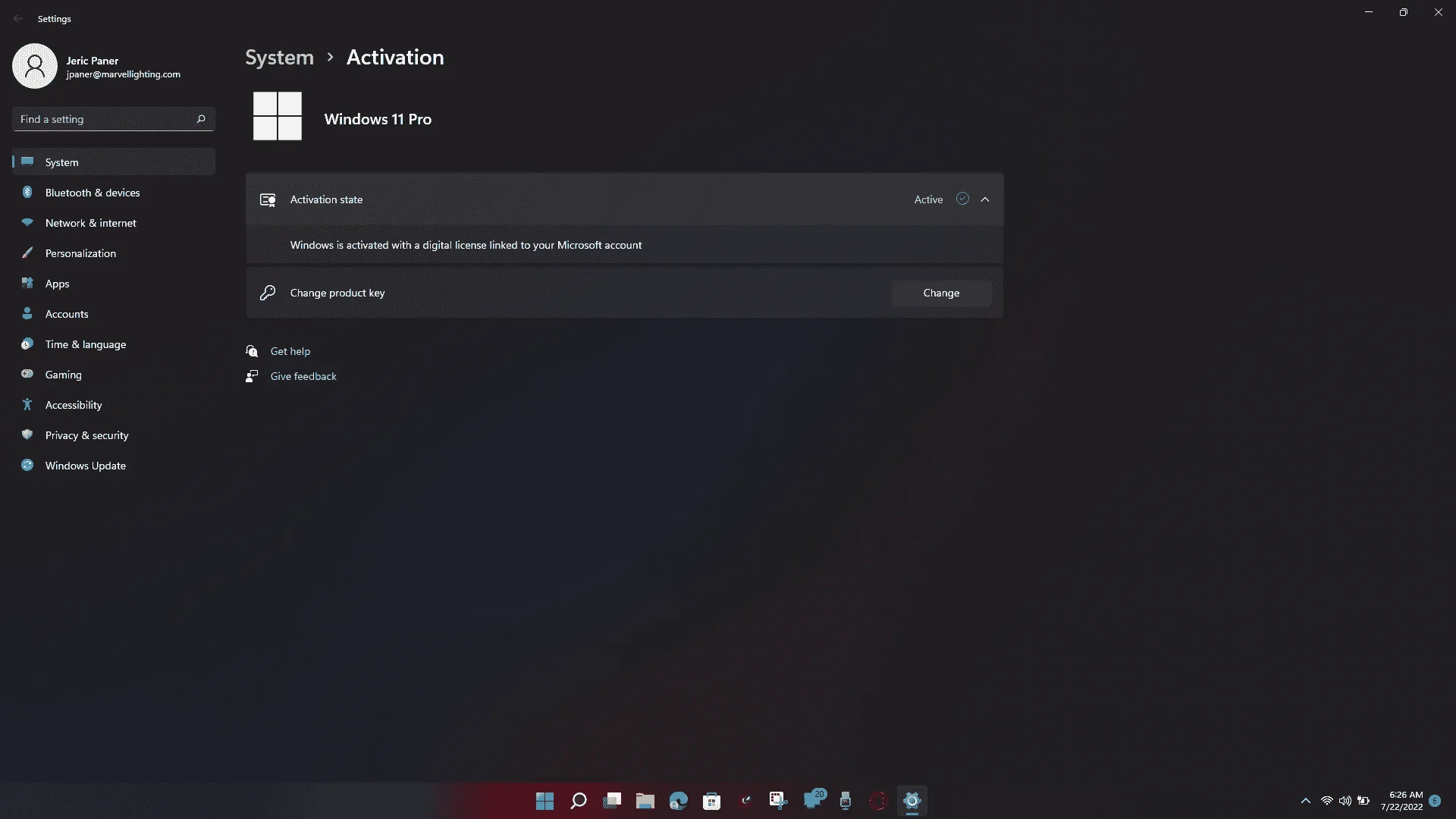Click the battery charging tray icon
This screenshot has height=819, width=1456.
point(1363,801)
